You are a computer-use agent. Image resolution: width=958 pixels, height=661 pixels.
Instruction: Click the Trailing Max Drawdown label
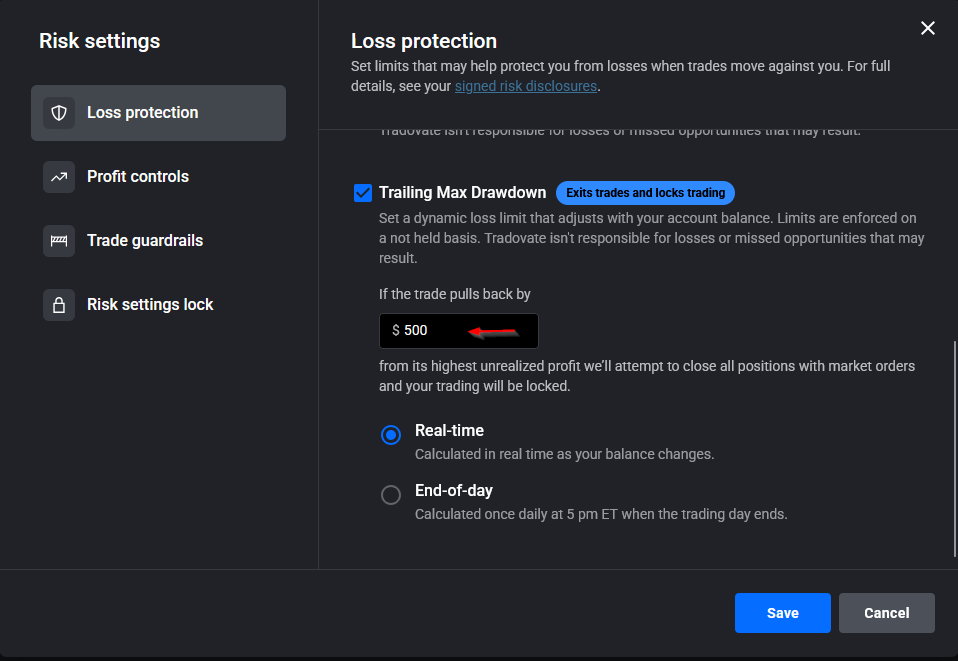pos(463,192)
